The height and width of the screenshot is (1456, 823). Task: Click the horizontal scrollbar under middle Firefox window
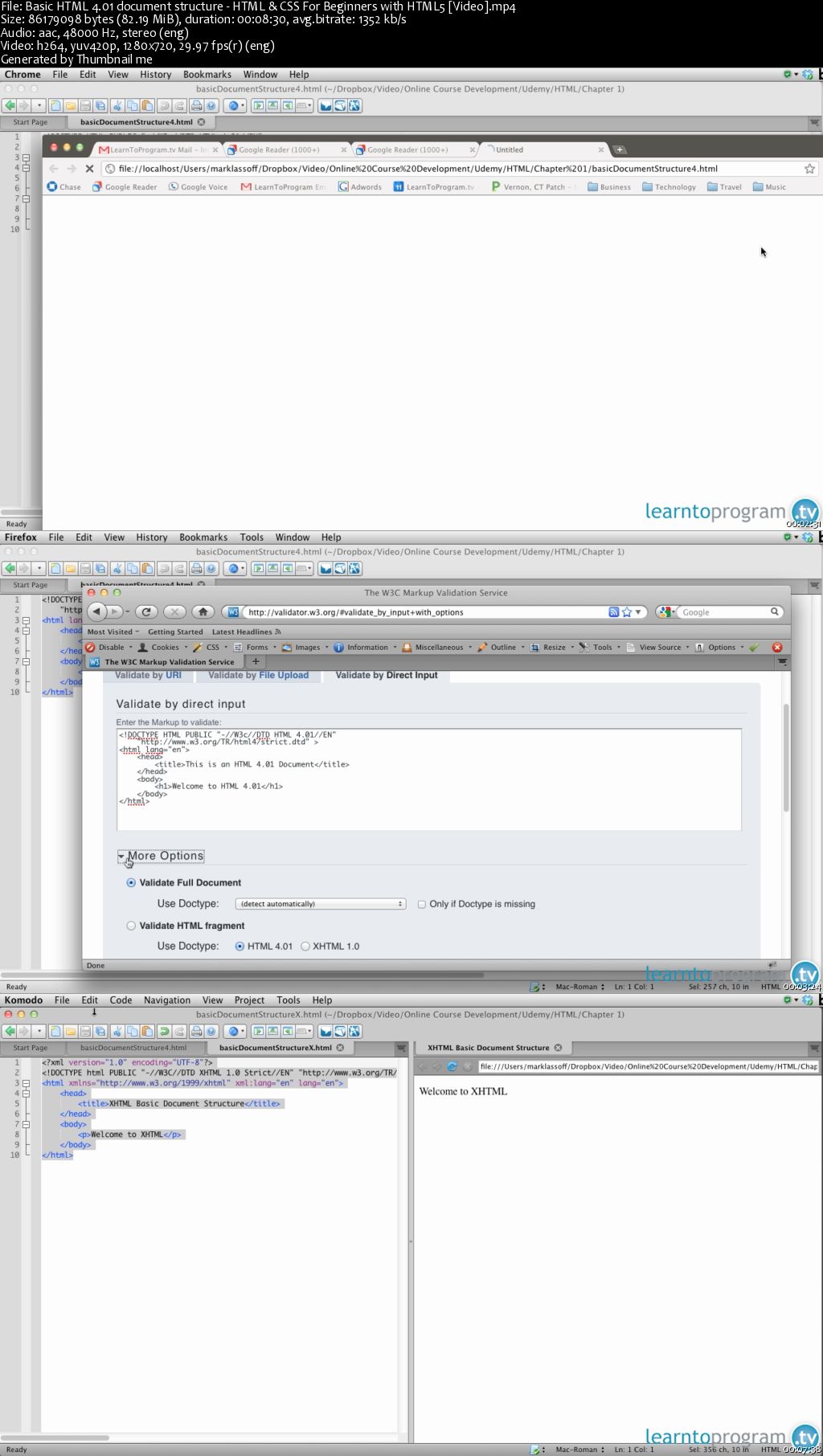tap(242, 974)
